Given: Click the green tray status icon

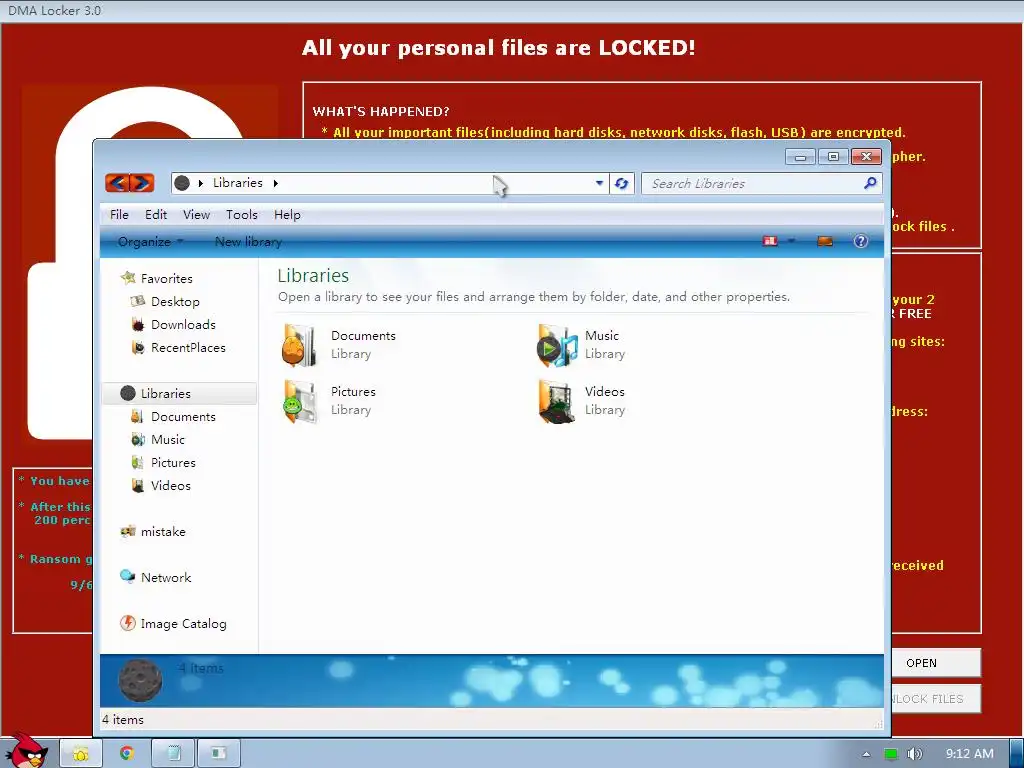Looking at the screenshot, I should (x=891, y=754).
